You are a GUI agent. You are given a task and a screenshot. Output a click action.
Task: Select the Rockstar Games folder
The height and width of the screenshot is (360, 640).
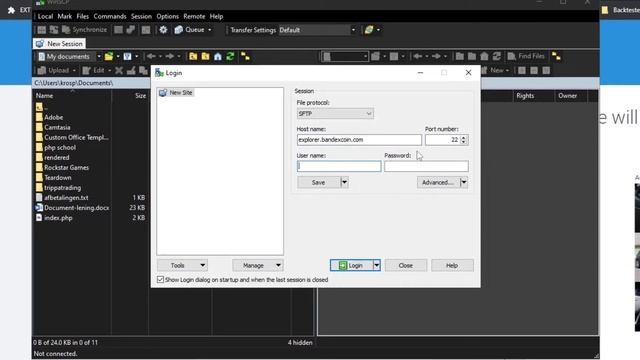[x=67, y=167]
